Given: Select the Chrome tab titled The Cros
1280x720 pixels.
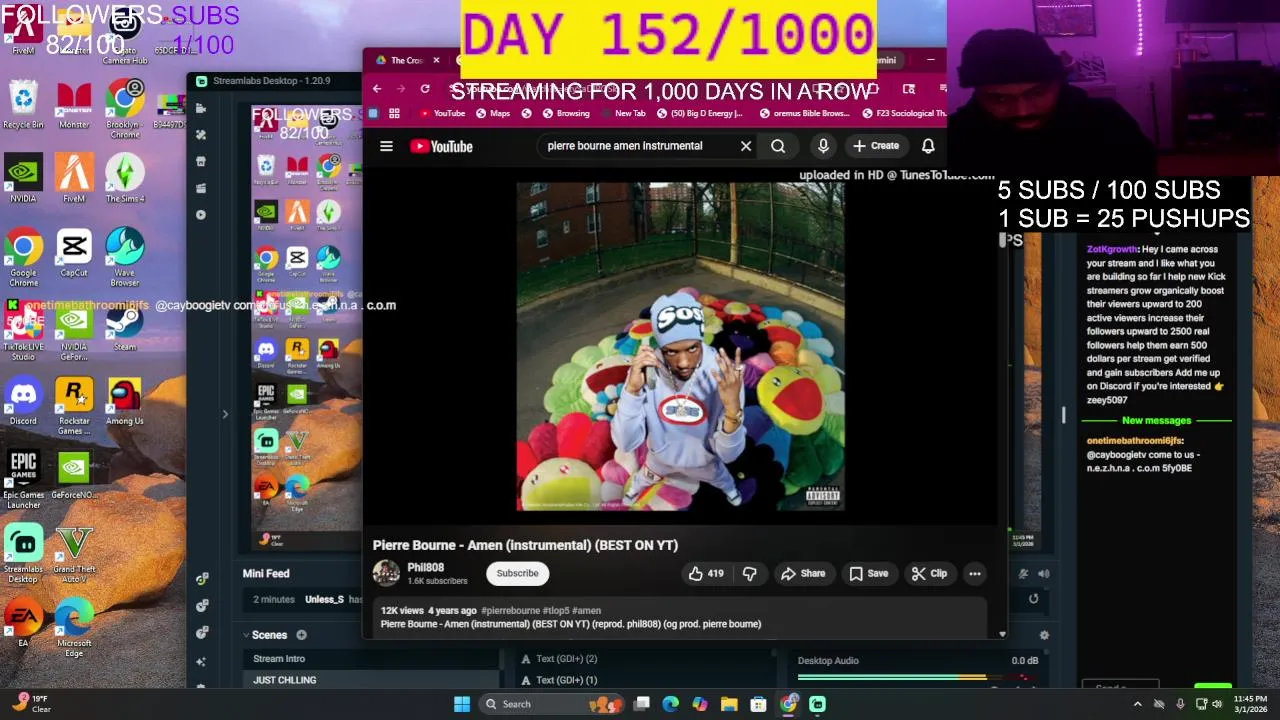Looking at the screenshot, I should [405, 60].
